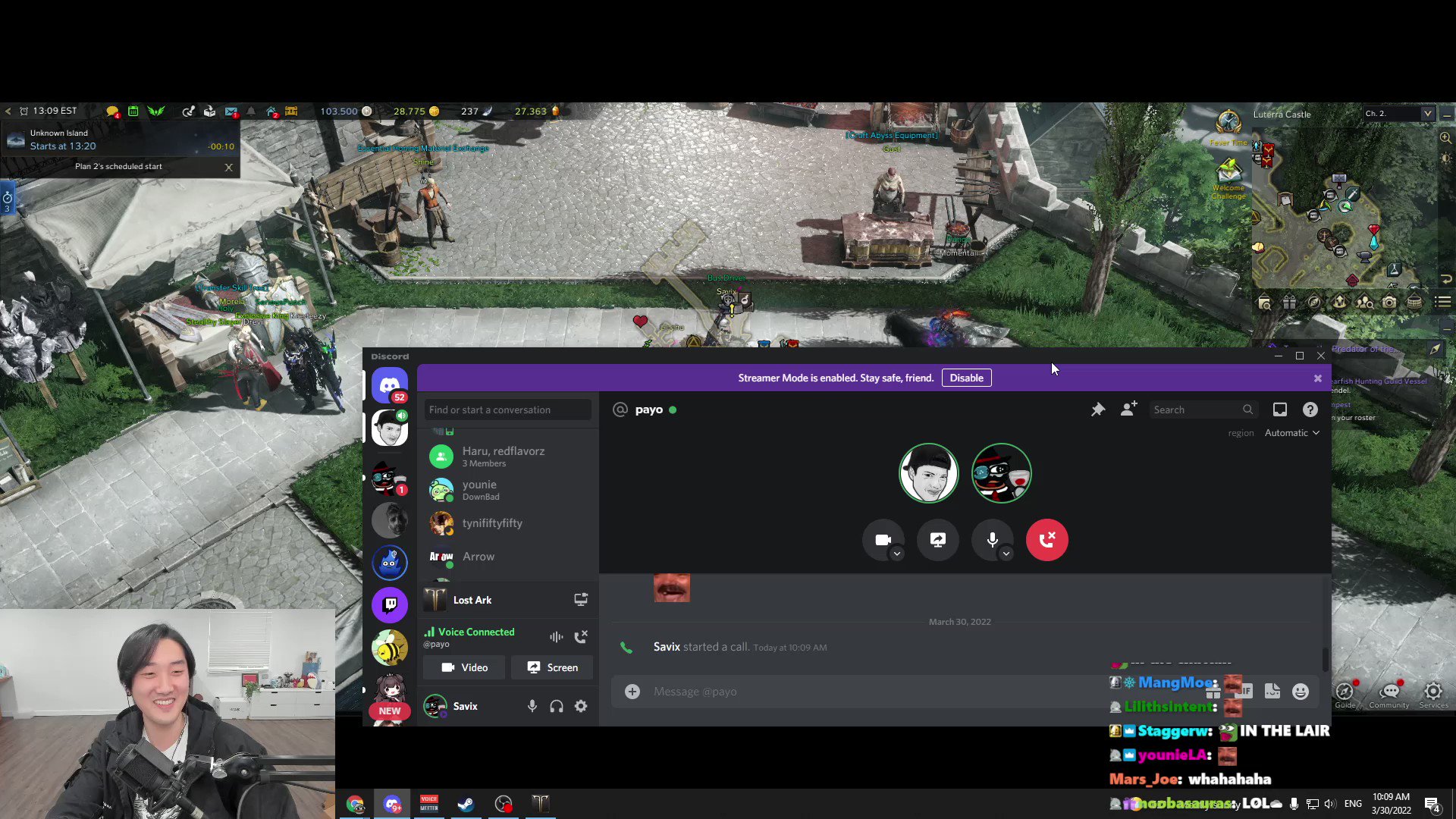Open Lost Ark calendar icon in top bar

(x=133, y=111)
